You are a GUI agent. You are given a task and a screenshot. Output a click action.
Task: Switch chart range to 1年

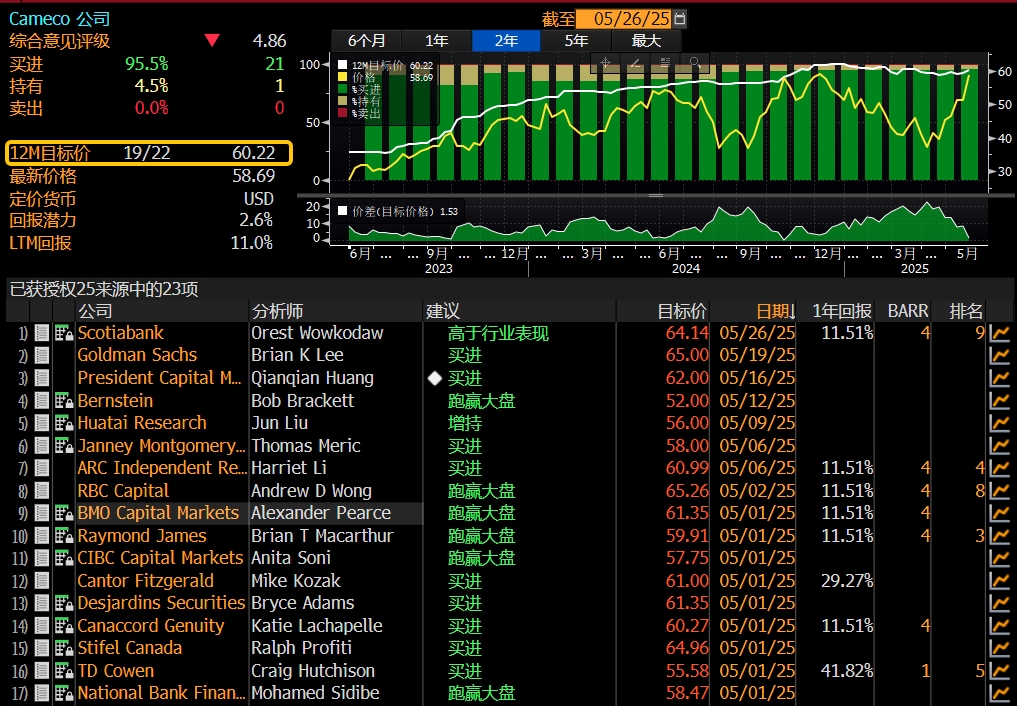click(437, 41)
